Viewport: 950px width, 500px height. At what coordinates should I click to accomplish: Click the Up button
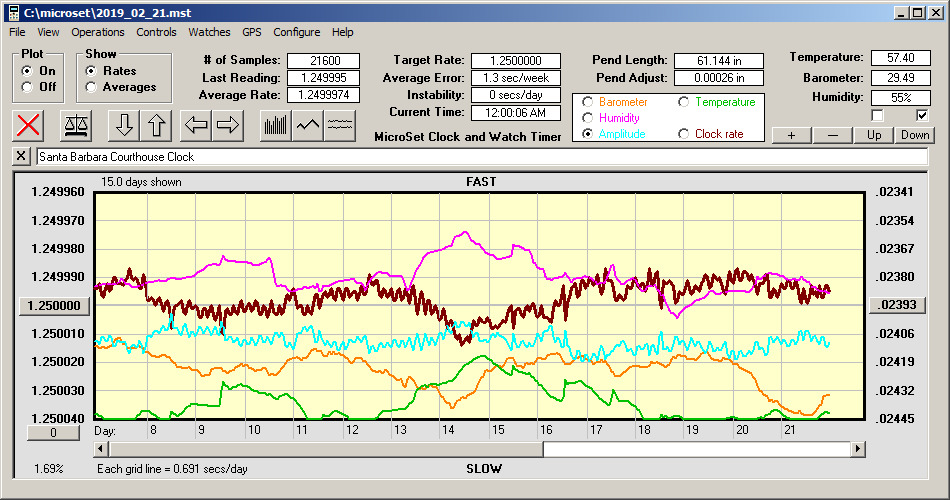click(x=874, y=135)
